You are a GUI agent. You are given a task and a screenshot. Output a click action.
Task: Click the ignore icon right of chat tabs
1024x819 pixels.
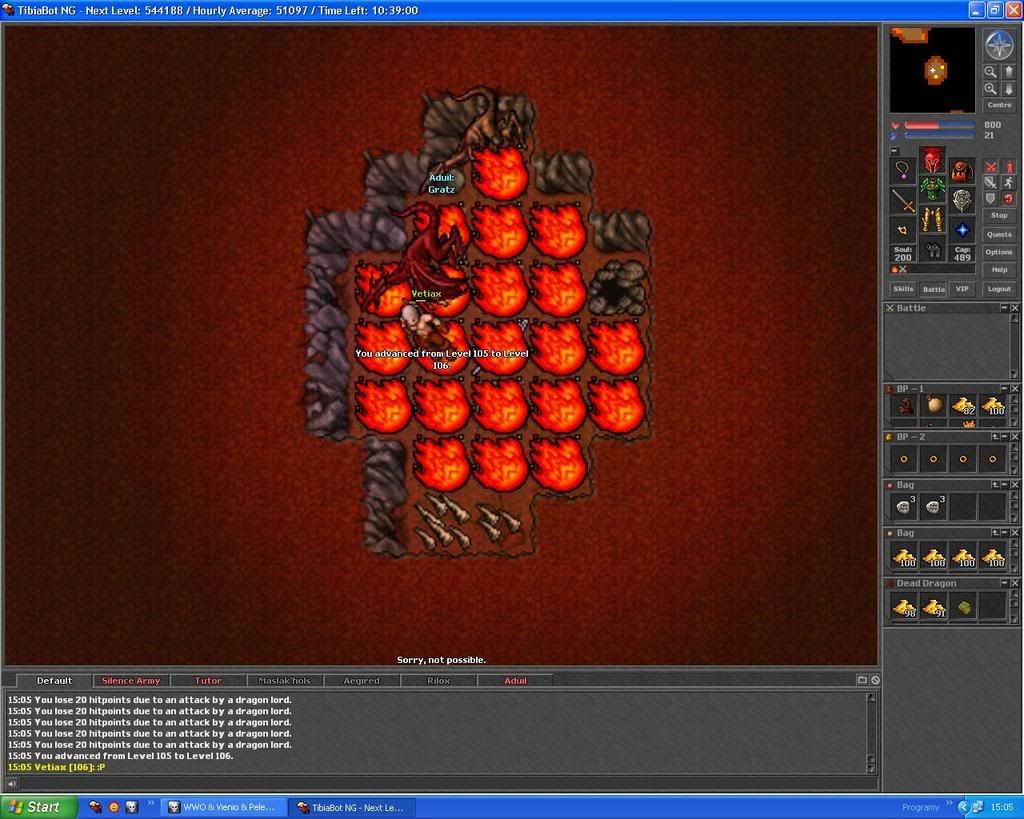875,680
